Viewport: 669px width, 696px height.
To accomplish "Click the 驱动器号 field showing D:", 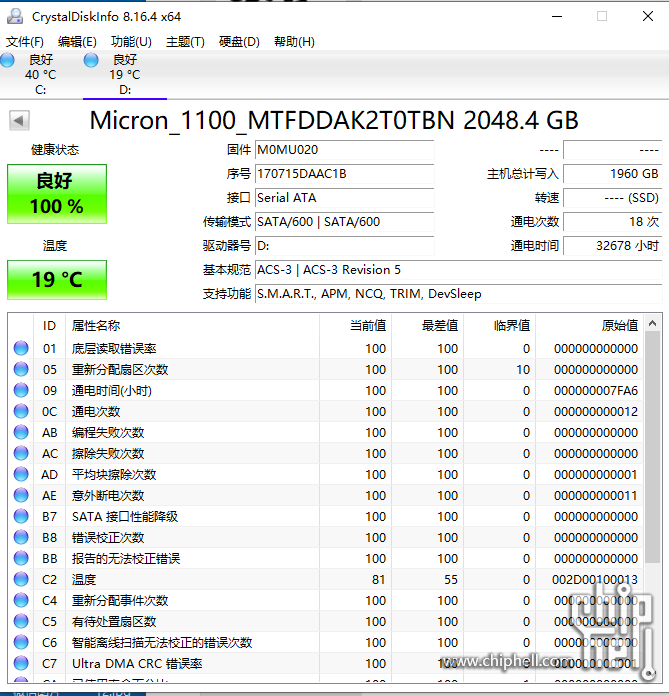I will coord(344,245).
